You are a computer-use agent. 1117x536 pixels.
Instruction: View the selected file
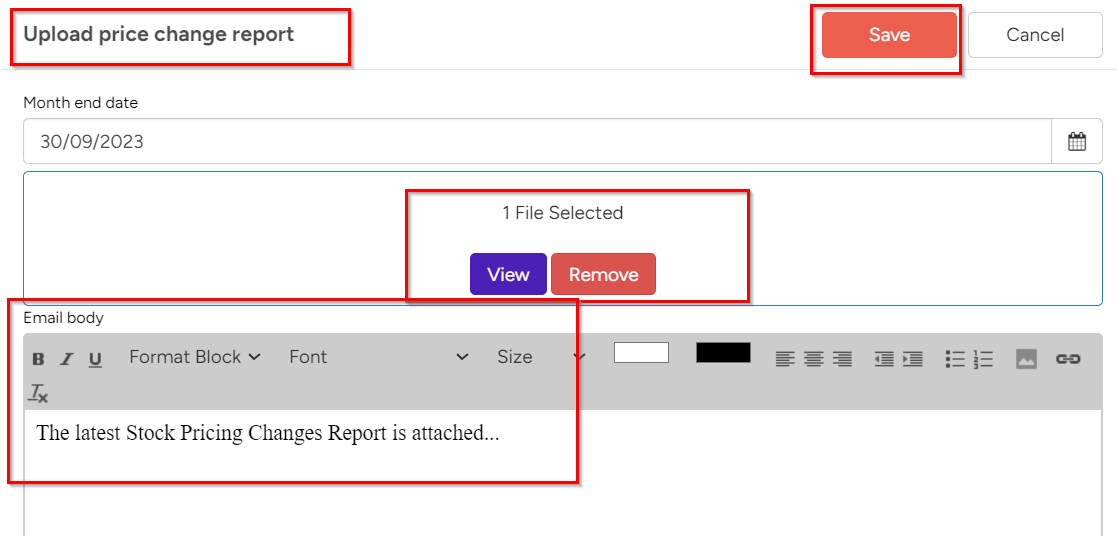508,274
